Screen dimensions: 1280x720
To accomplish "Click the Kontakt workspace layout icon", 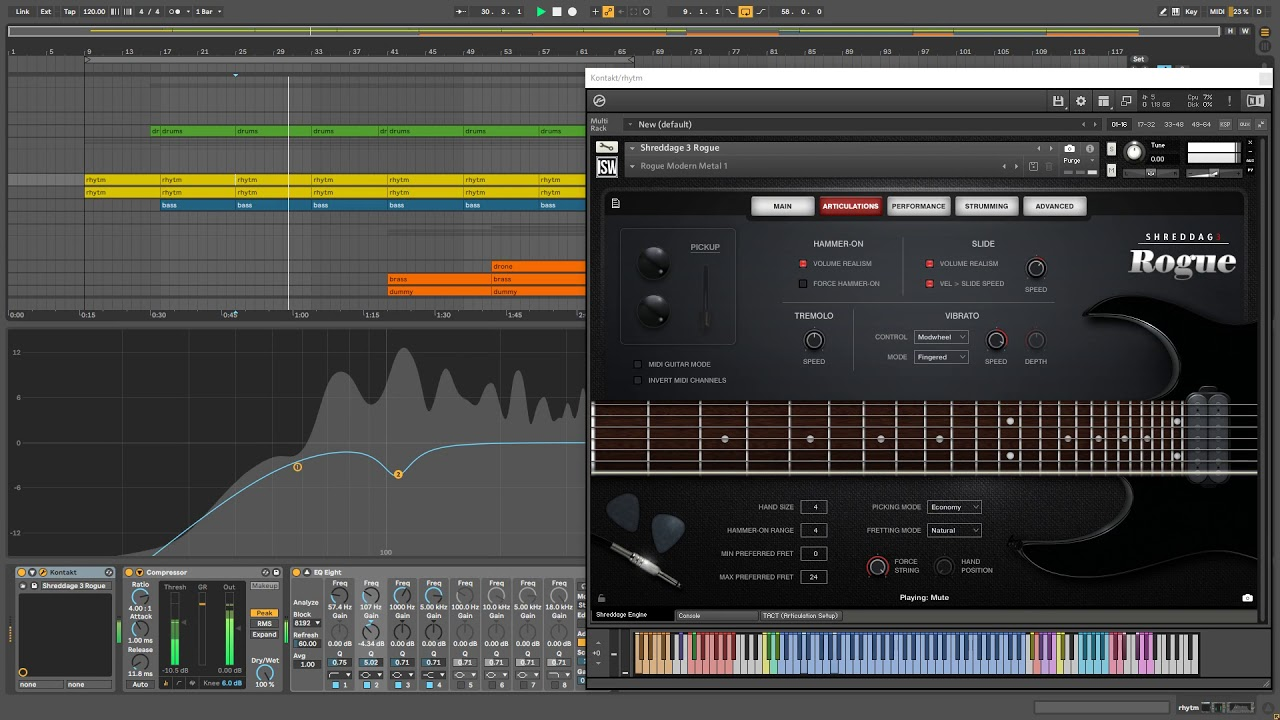I will [1104, 101].
